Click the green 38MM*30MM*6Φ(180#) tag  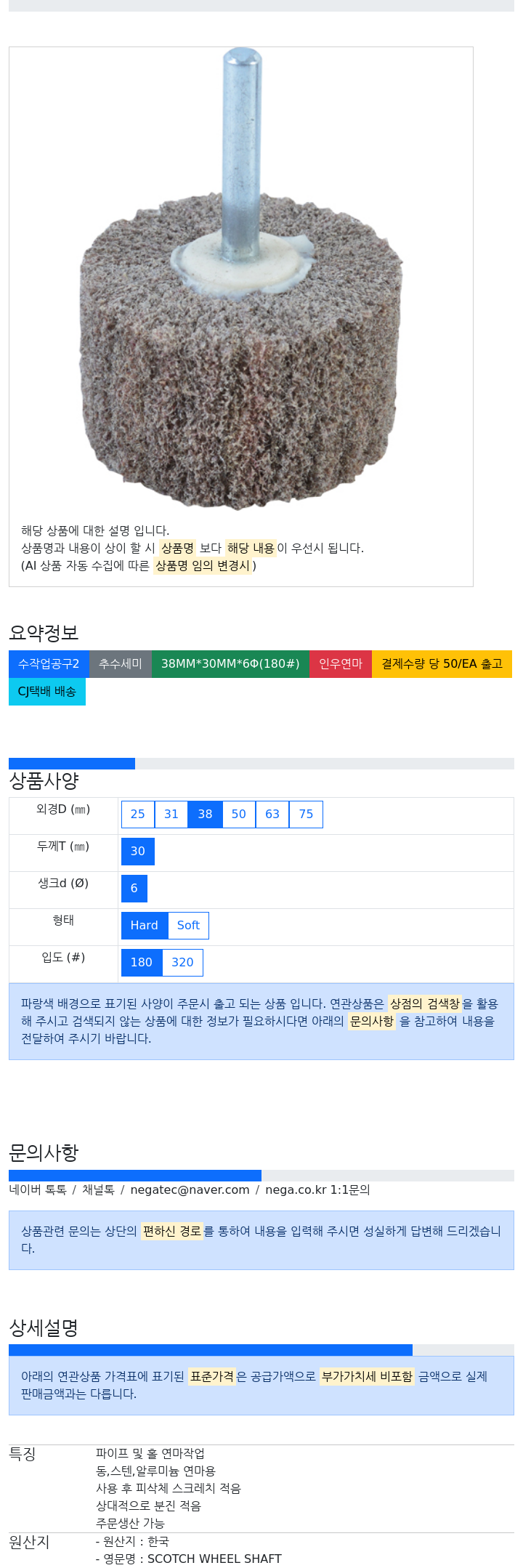point(230,664)
